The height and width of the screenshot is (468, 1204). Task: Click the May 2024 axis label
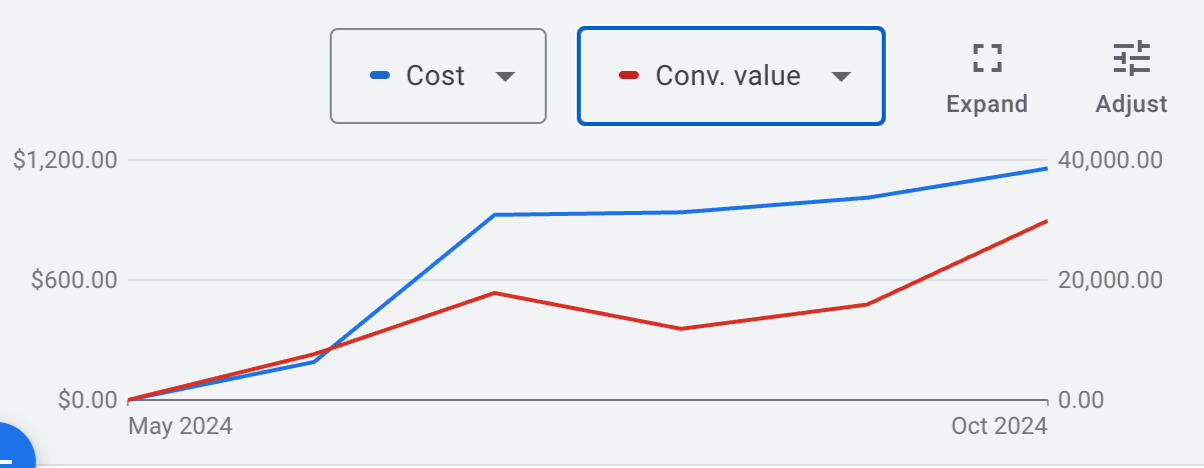180,426
